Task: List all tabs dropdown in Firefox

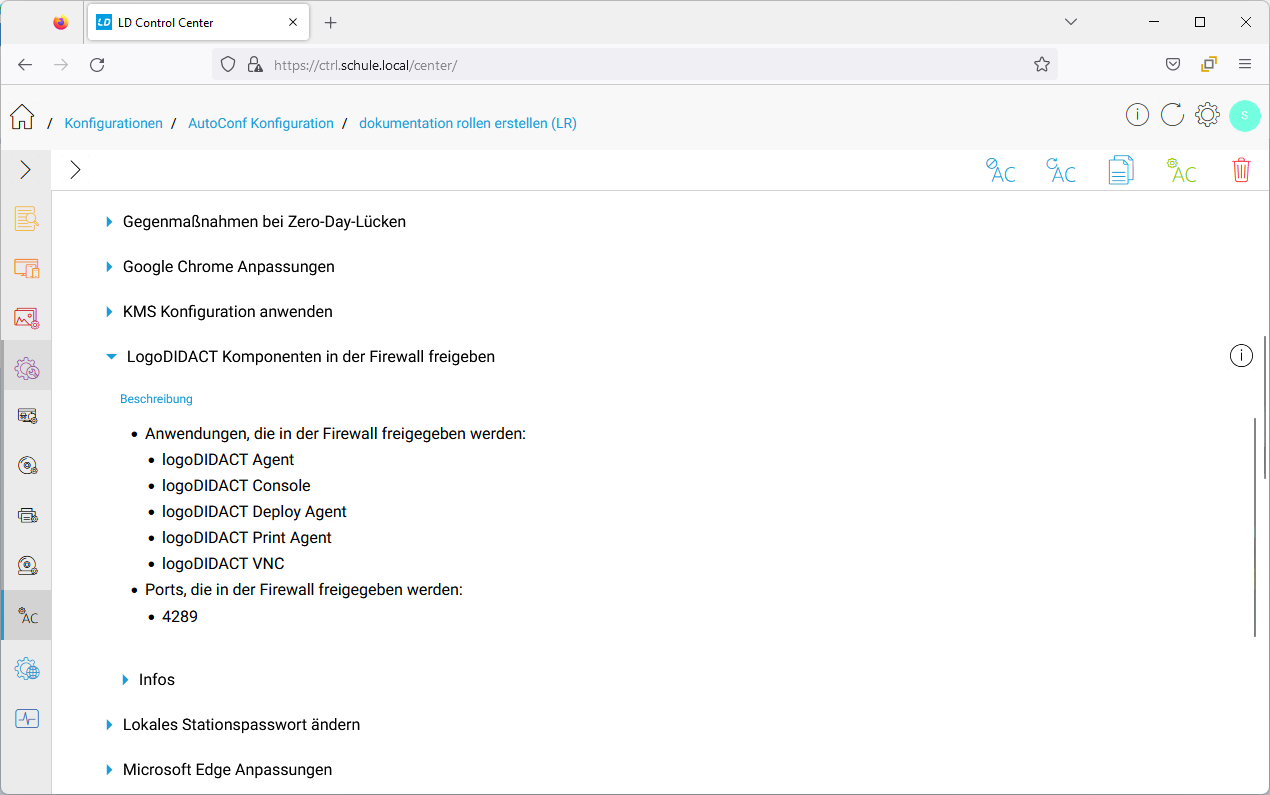Action: (x=1071, y=22)
